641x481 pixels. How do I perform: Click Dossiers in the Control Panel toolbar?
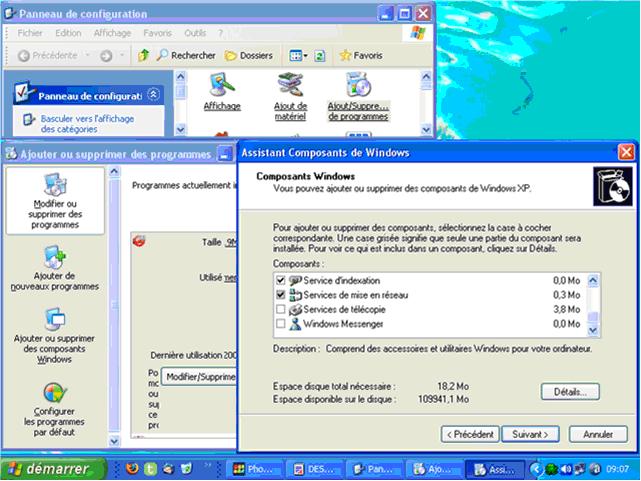[249, 55]
